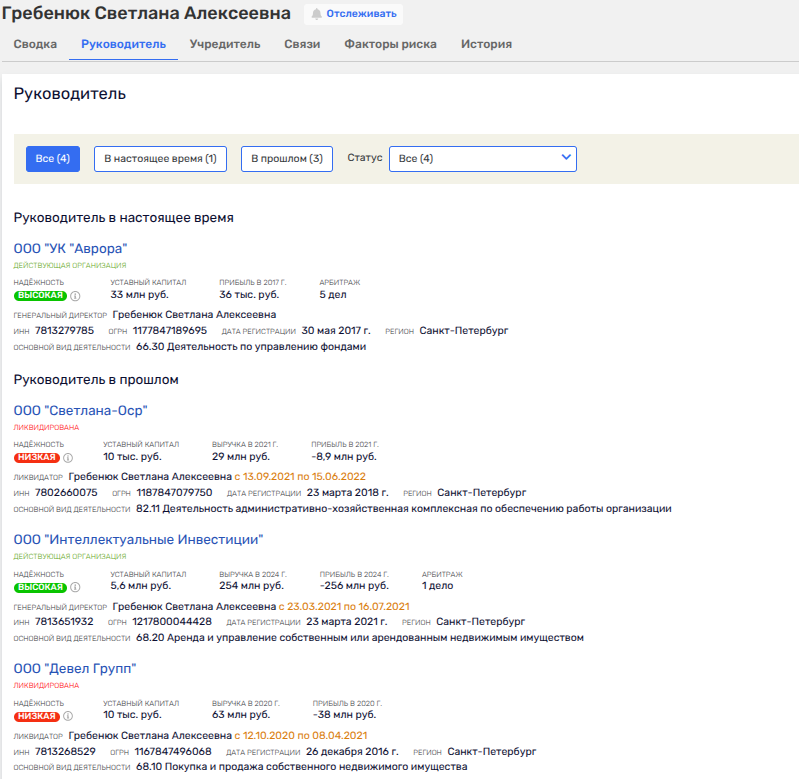
Task: Open ООО "Девел Групп" company link
Action: (75, 668)
